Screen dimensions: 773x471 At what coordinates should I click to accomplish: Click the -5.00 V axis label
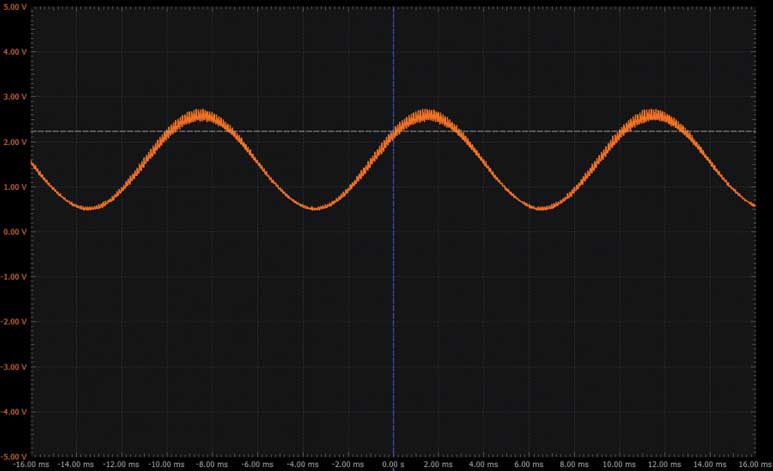(x=14, y=457)
